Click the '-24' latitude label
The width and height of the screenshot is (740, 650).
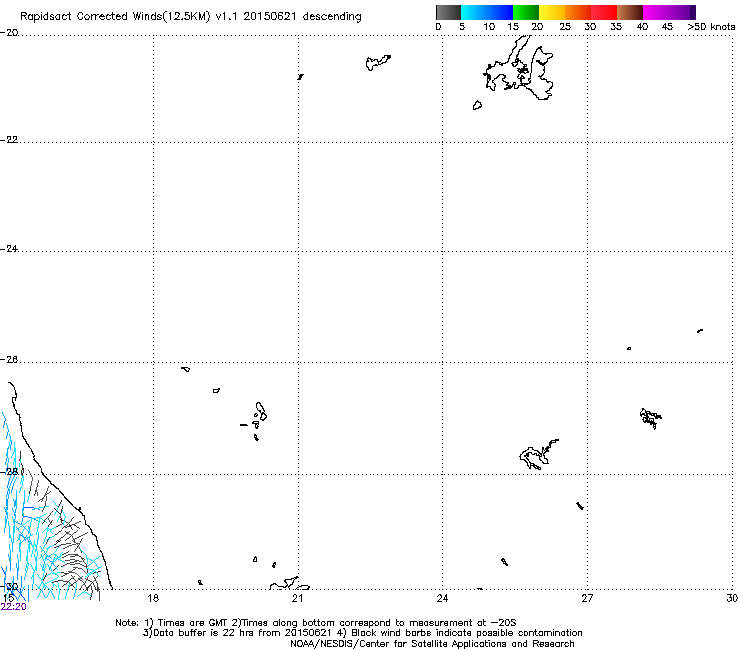point(9,249)
